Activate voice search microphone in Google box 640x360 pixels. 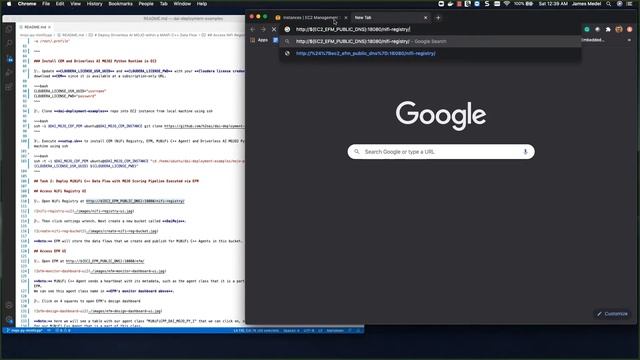(525, 152)
